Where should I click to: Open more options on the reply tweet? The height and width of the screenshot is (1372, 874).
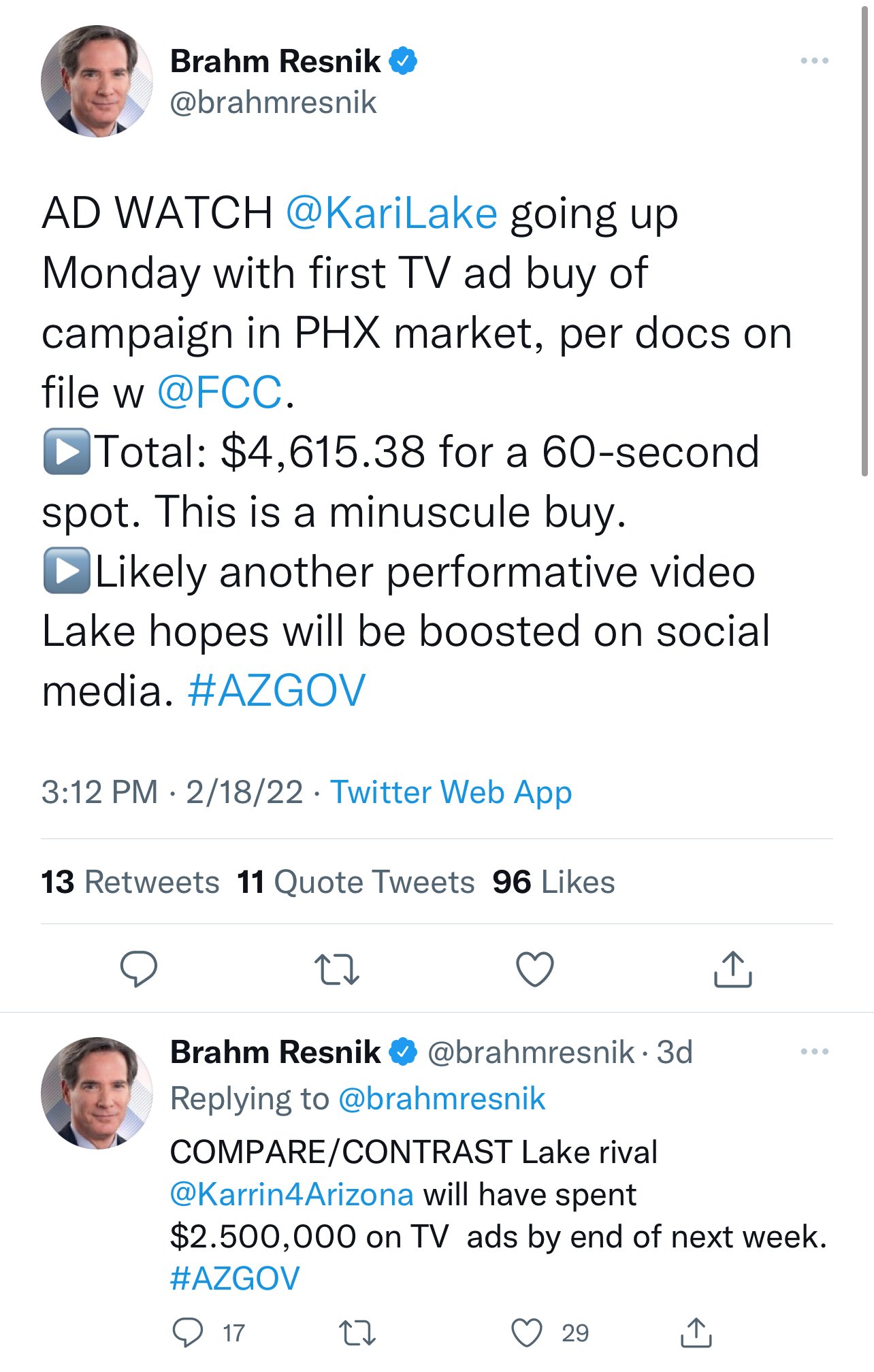[x=814, y=1052]
